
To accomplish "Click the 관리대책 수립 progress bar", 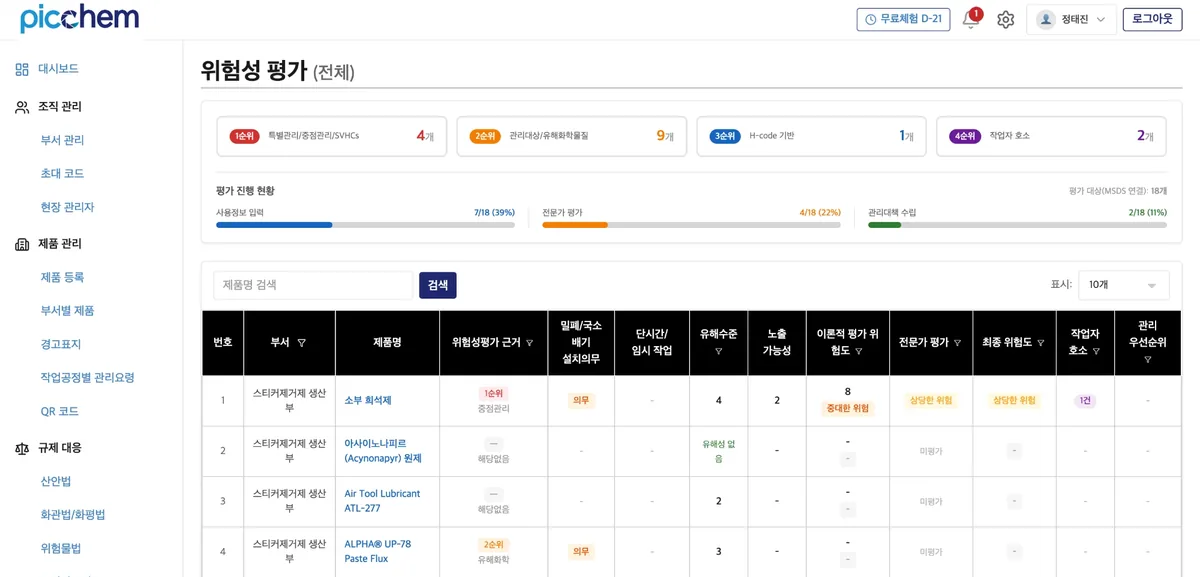I will point(1017,225).
